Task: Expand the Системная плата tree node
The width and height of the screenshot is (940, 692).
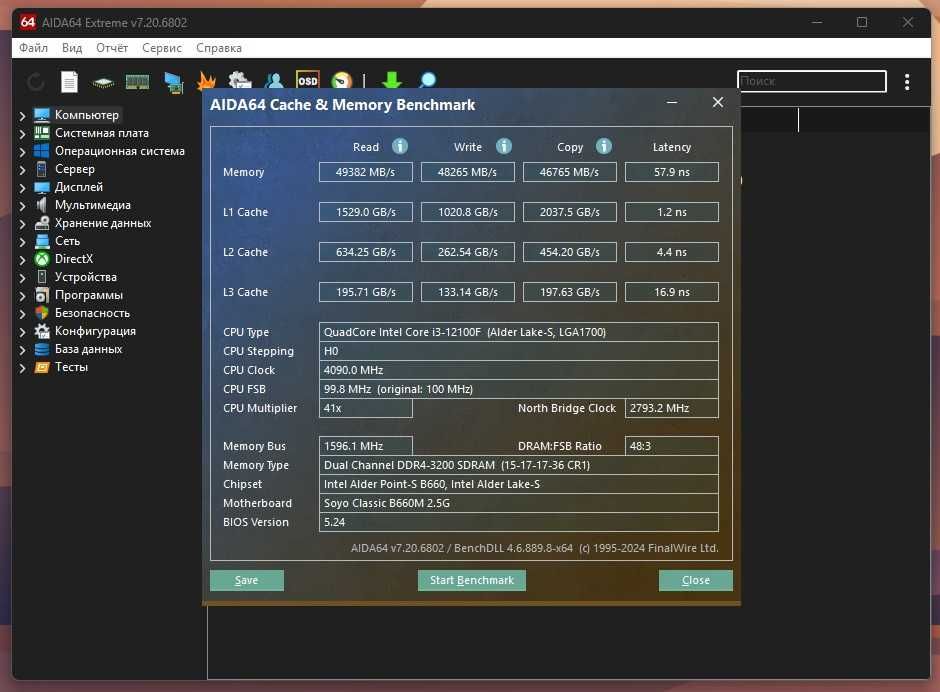Action: click(22, 133)
